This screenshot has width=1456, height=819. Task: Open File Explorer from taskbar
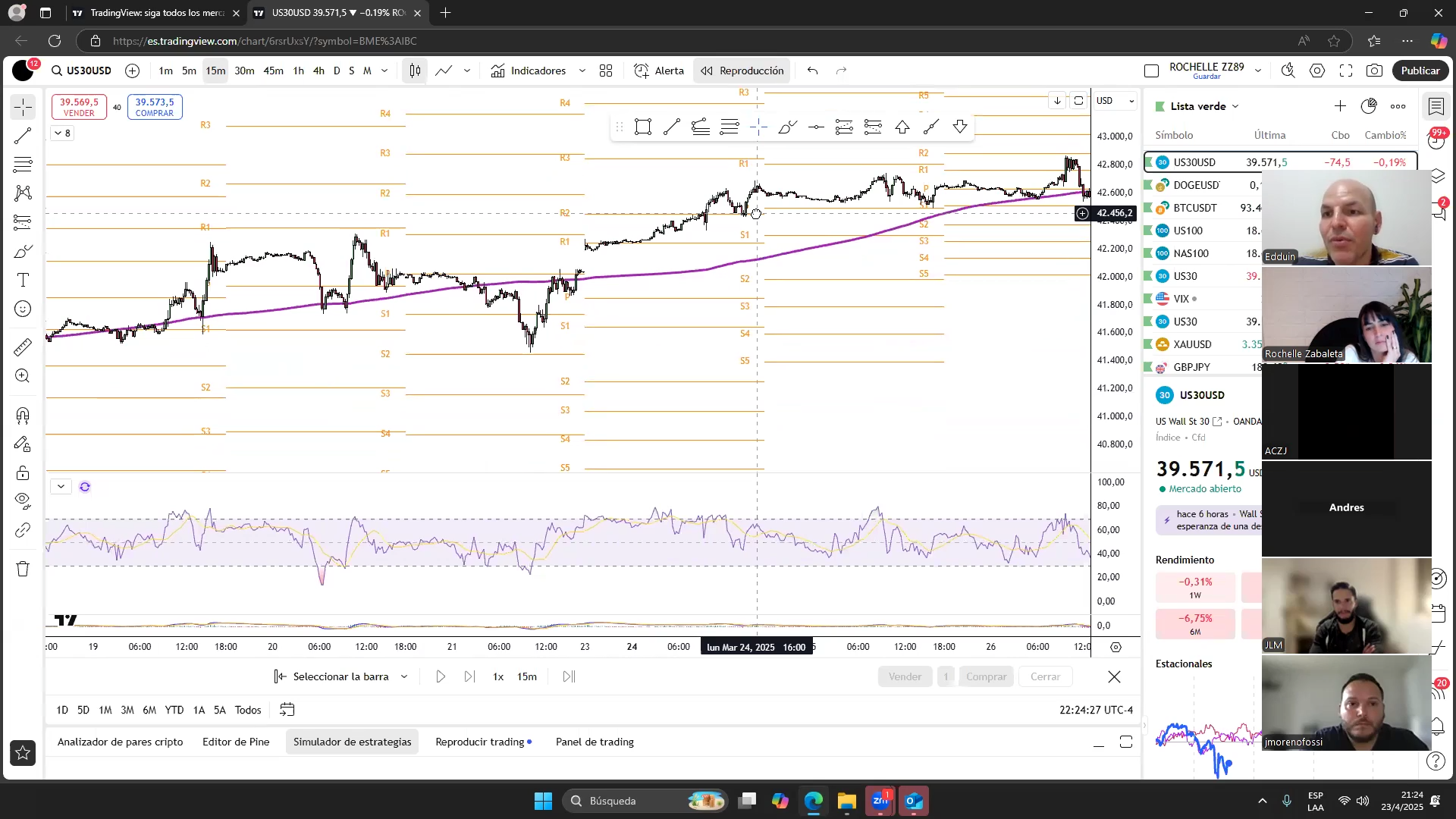point(846,801)
